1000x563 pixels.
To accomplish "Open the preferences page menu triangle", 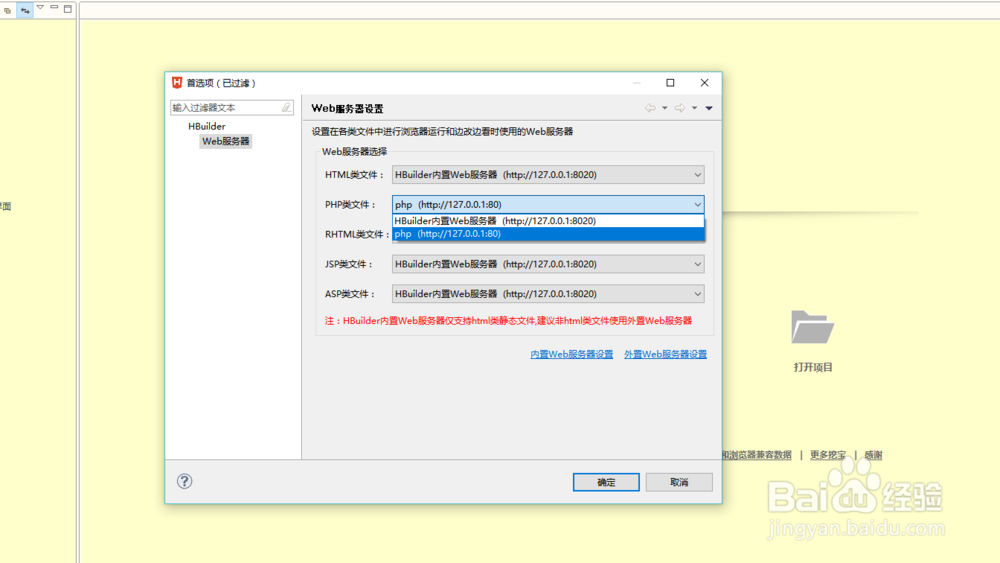I will pos(709,108).
